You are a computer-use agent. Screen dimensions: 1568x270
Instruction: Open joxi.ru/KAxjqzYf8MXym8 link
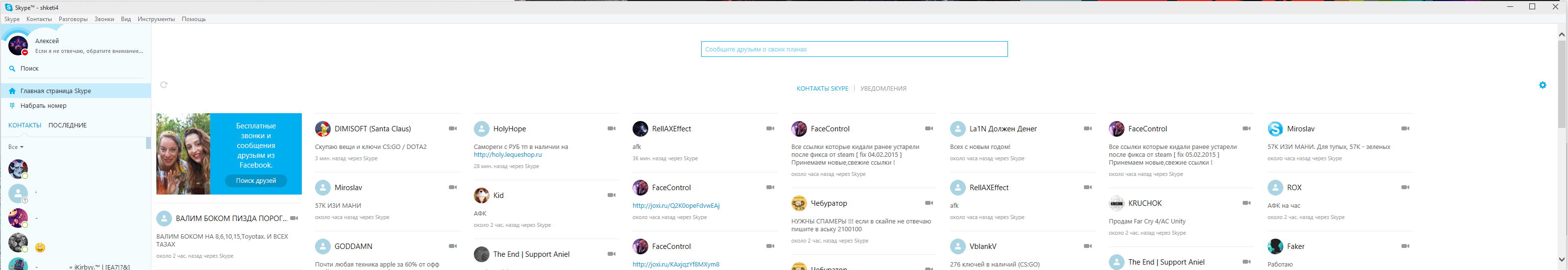coord(676,265)
